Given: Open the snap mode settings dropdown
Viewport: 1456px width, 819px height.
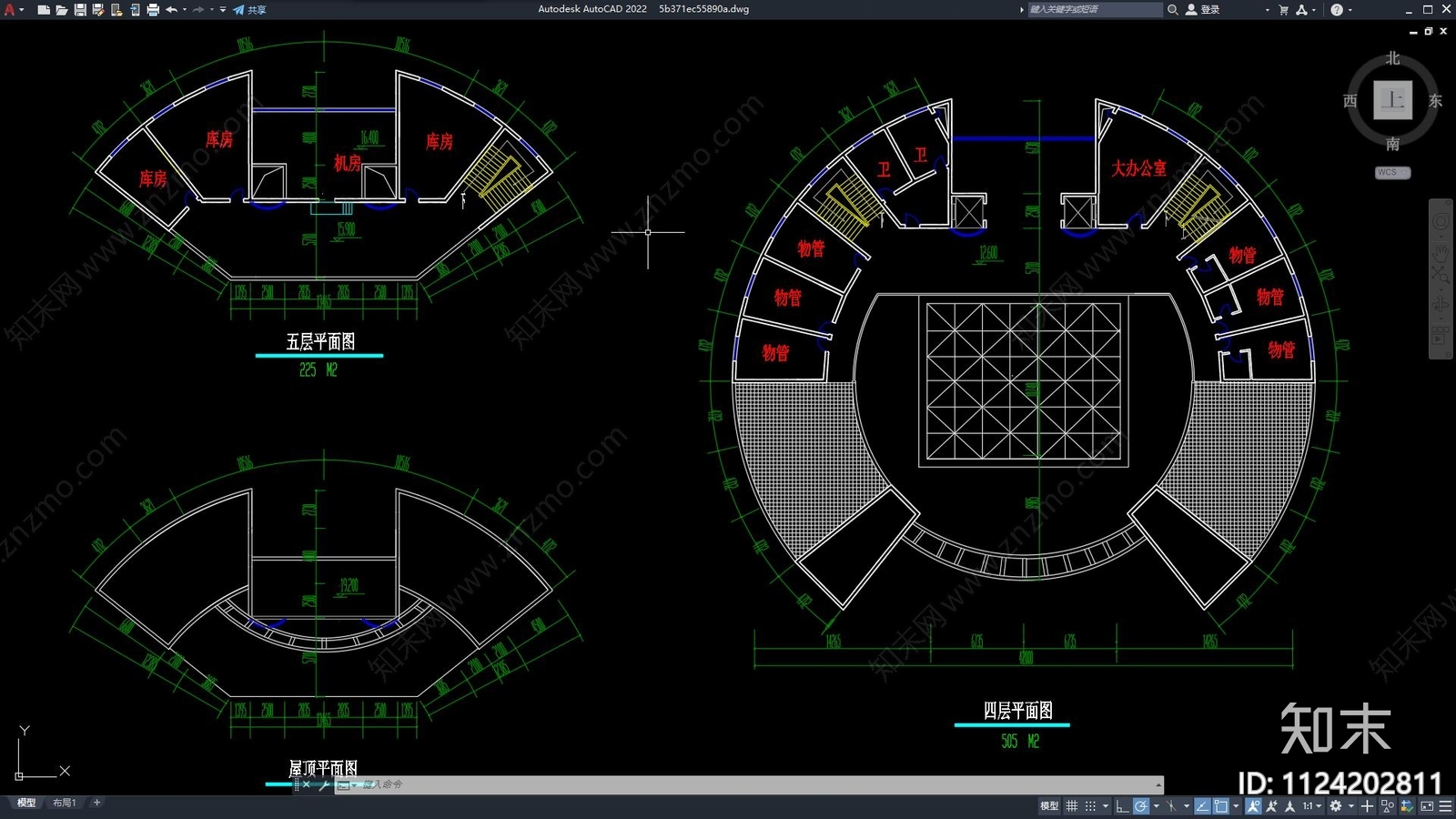Looking at the screenshot, I should point(1106,806).
